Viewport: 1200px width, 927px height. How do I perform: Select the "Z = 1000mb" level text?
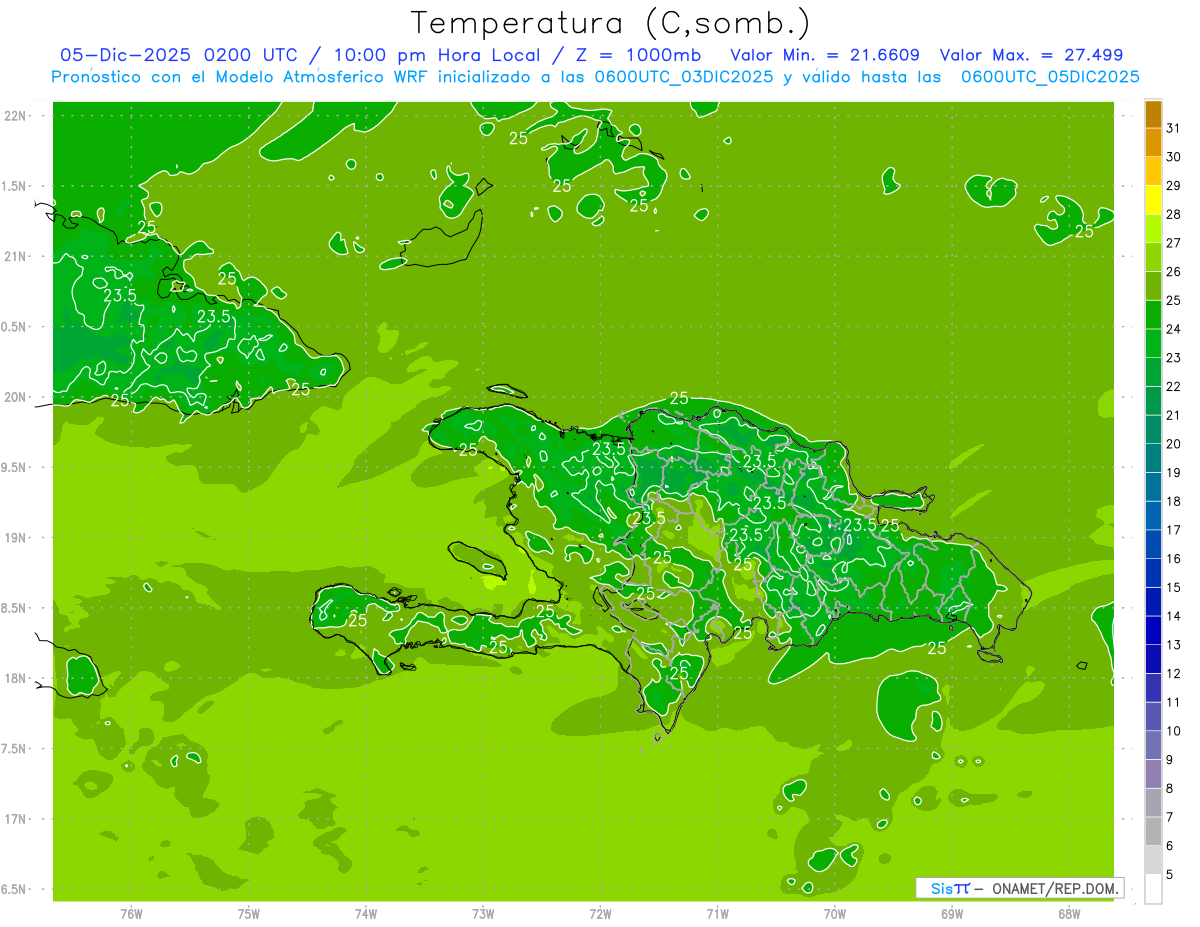click(637, 55)
